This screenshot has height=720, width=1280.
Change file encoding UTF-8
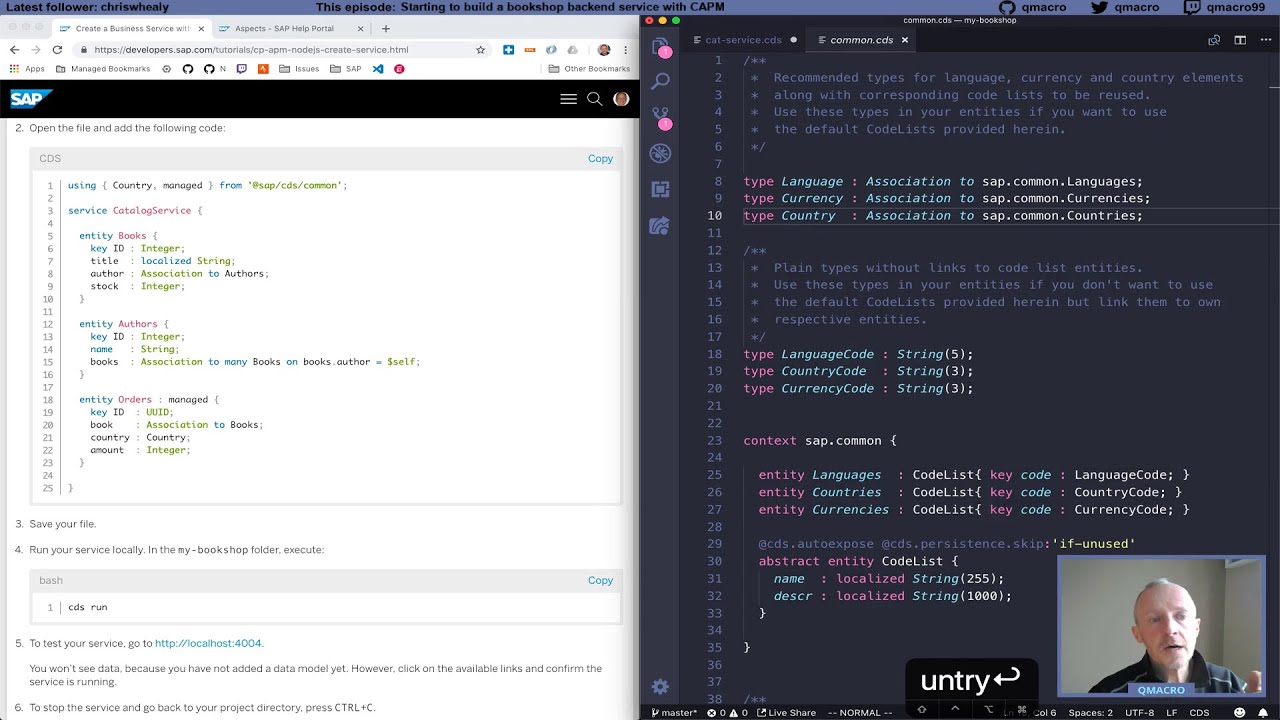1139,712
